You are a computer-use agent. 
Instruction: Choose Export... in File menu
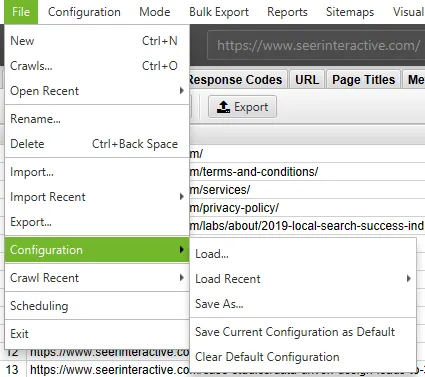click(97, 222)
